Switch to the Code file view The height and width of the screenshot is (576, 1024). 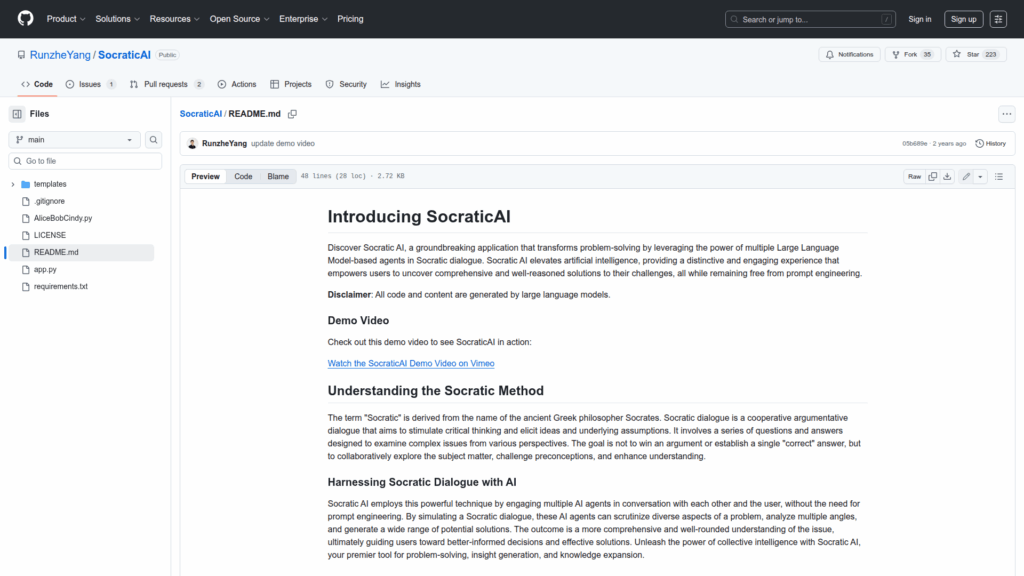pos(243,176)
